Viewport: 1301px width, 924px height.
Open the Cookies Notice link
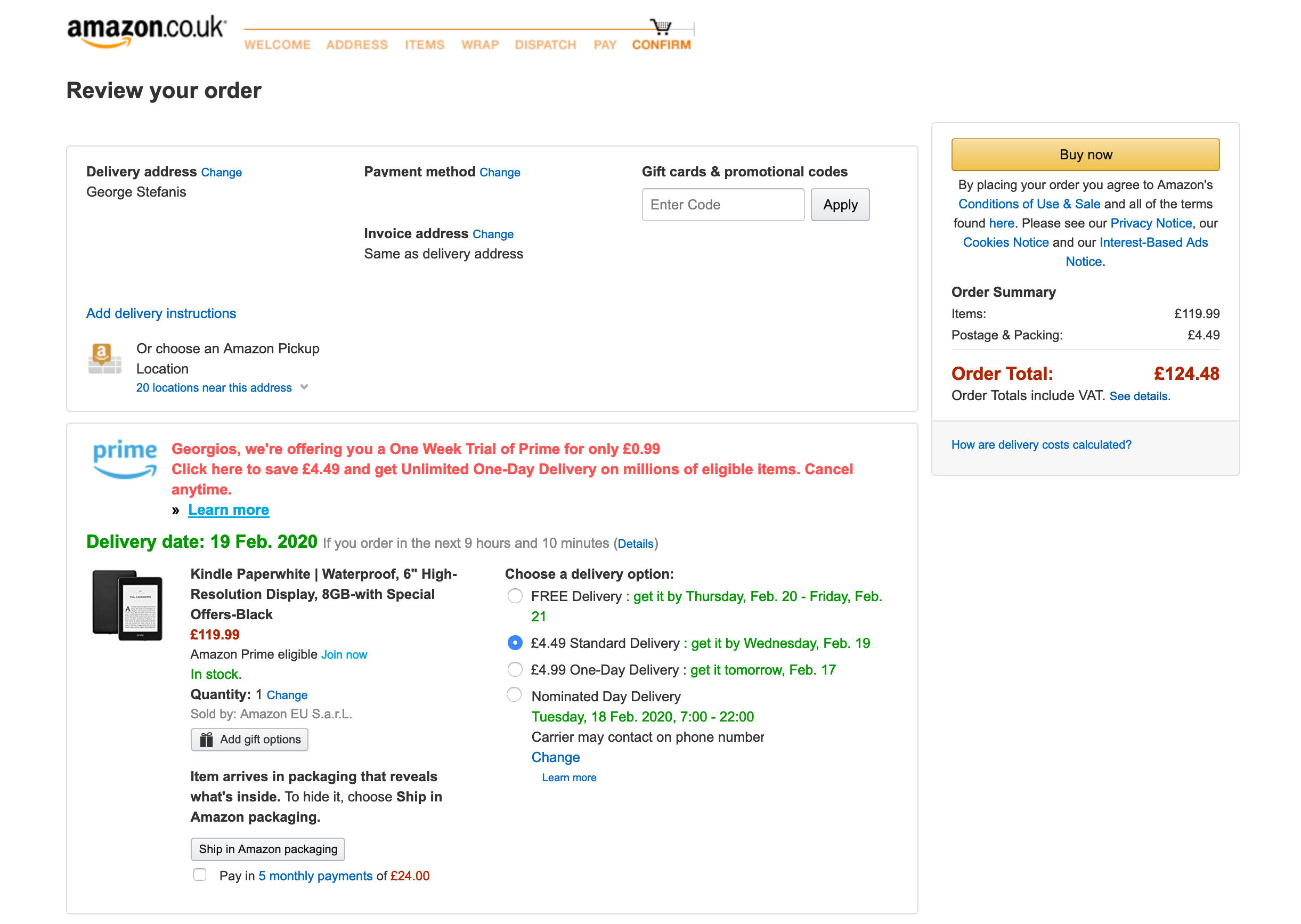[x=1005, y=242]
